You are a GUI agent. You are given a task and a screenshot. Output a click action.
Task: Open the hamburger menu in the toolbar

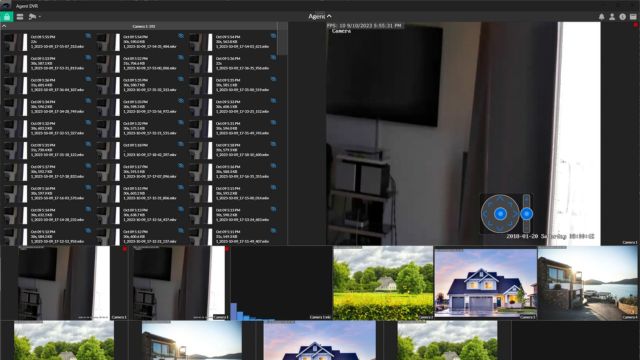point(20,17)
